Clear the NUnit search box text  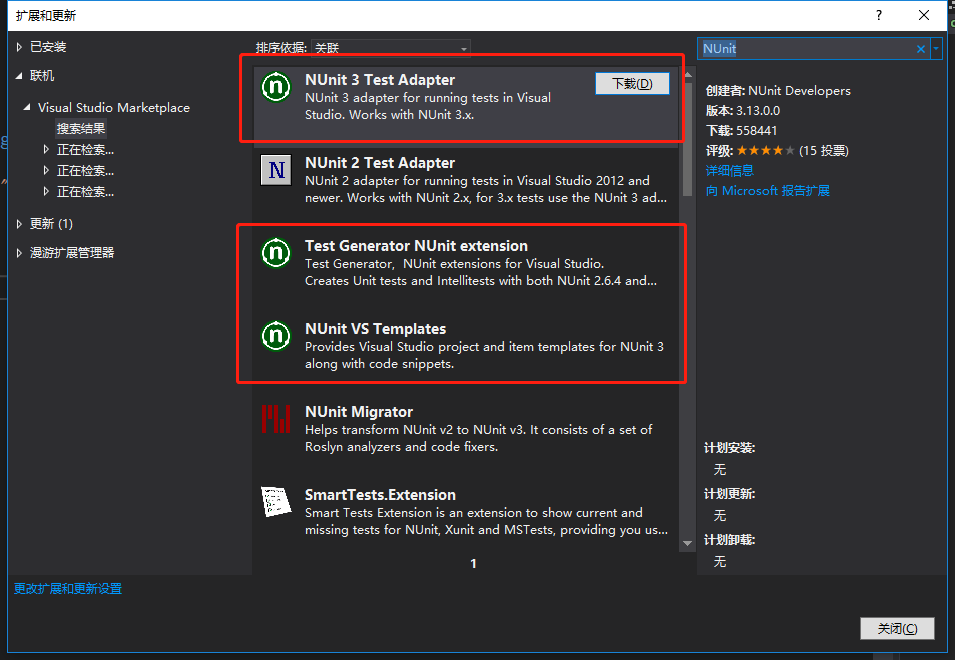click(921, 48)
